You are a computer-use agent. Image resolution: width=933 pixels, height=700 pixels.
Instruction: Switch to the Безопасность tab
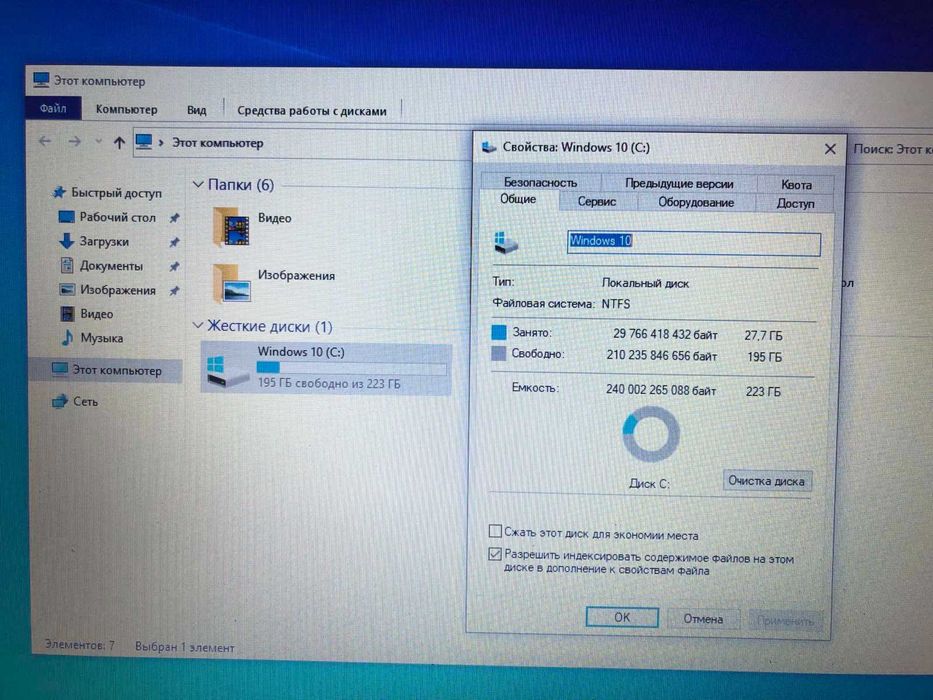540,182
